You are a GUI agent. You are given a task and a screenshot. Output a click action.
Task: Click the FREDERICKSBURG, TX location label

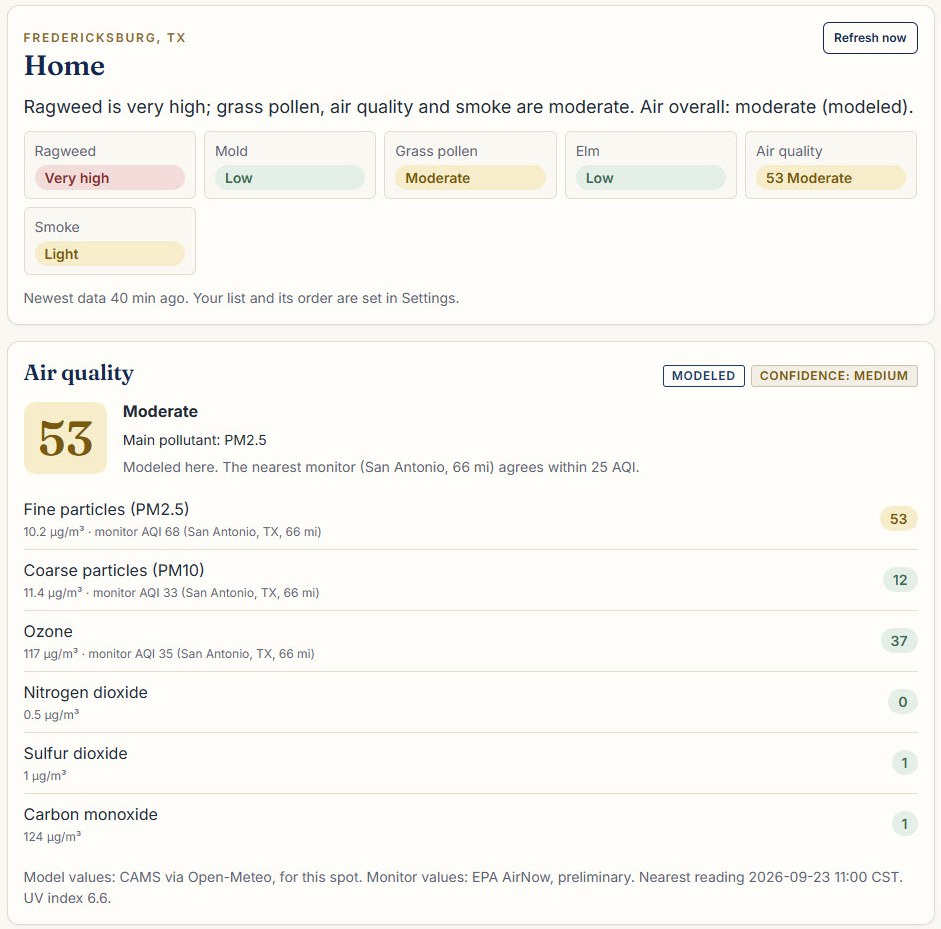coord(104,38)
